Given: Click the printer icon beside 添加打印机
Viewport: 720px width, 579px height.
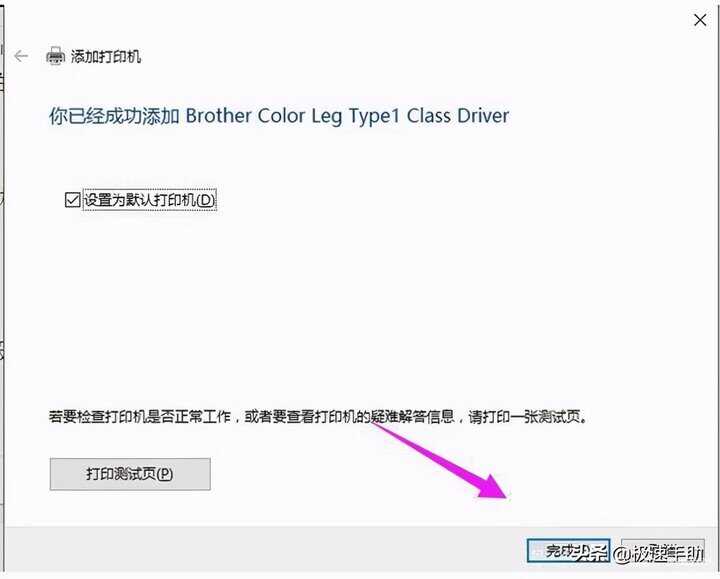Looking at the screenshot, I should click(56, 56).
